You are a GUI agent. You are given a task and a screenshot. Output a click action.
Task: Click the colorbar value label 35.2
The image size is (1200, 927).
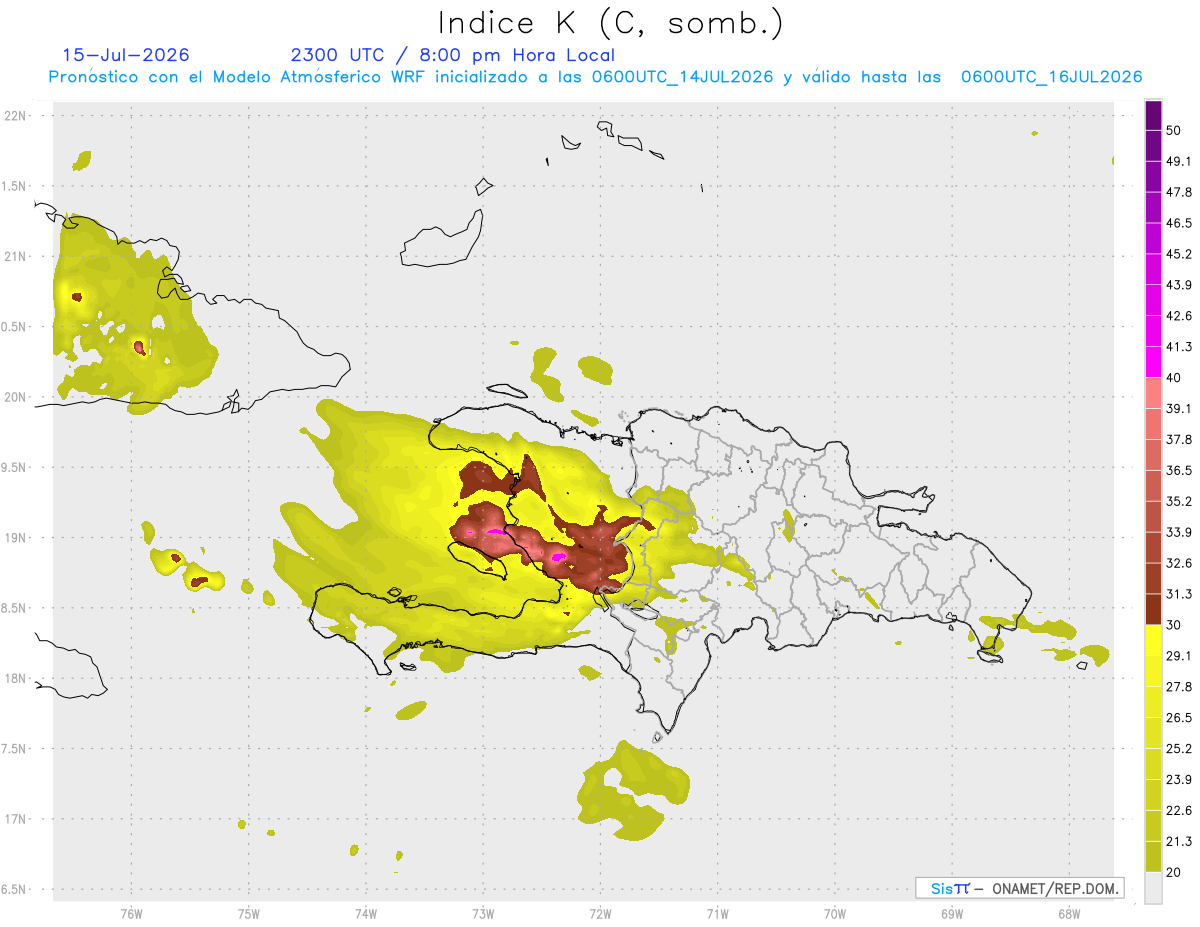point(1179,501)
